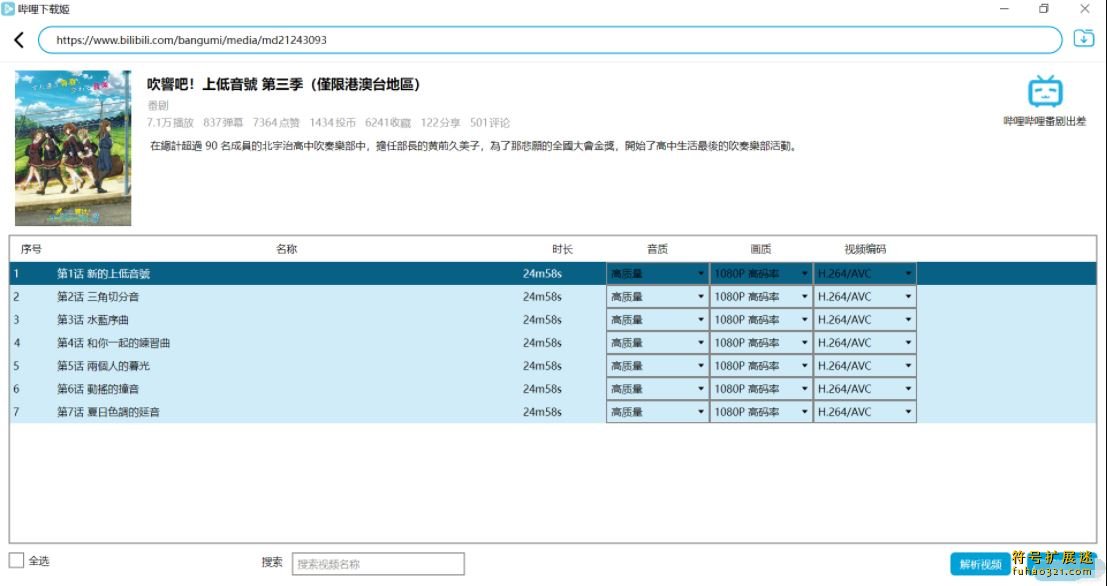The width and height of the screenshot is (1107, 586).
Task: Open audio quality dropdown for 第2话
Action: (657, 297)
